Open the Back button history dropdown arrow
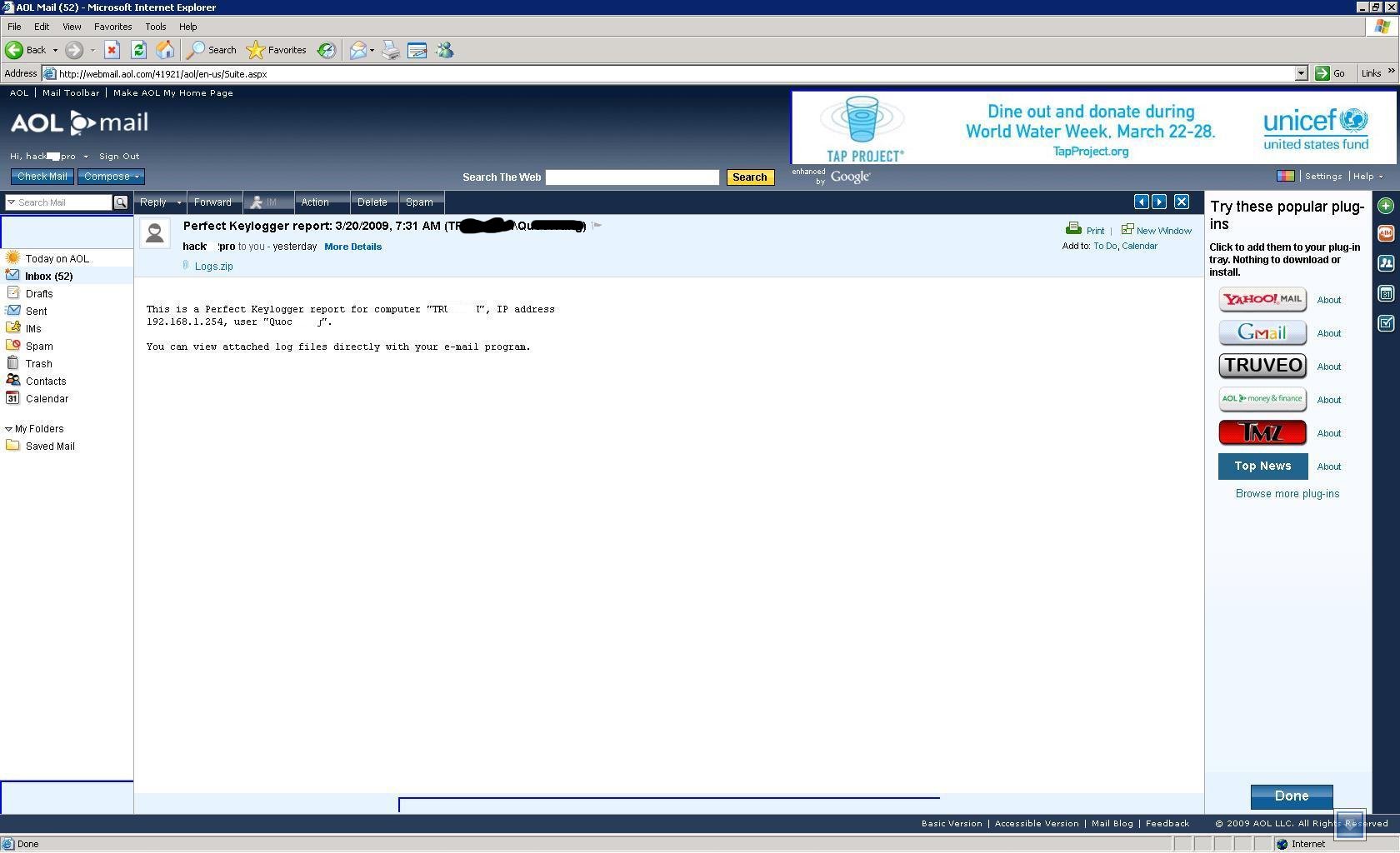Screen dimensions: 1400x853 (55, 50)
